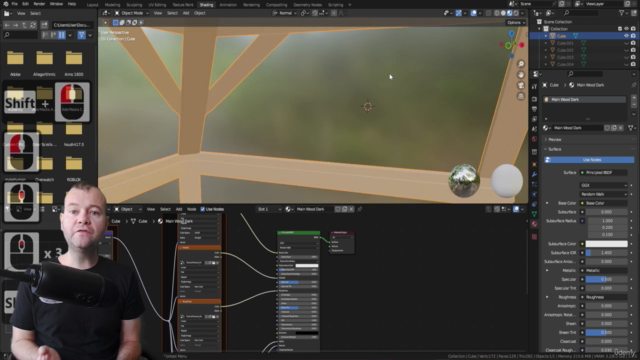Open the Modifier wrench properties tab
Screen dimensions: 640x360
534,175
